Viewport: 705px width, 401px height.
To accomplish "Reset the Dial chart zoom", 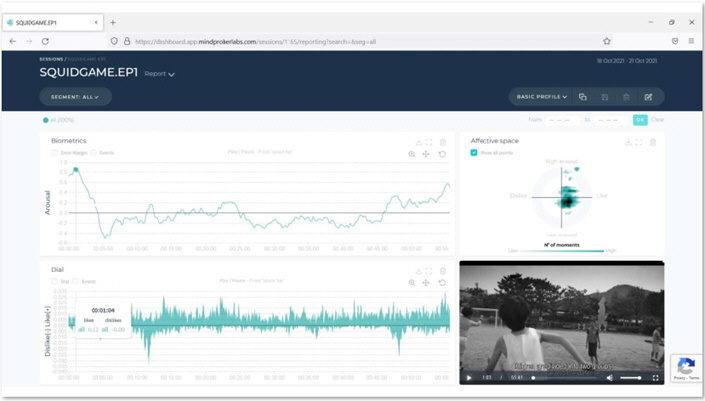I will click(x=442, y=283).
